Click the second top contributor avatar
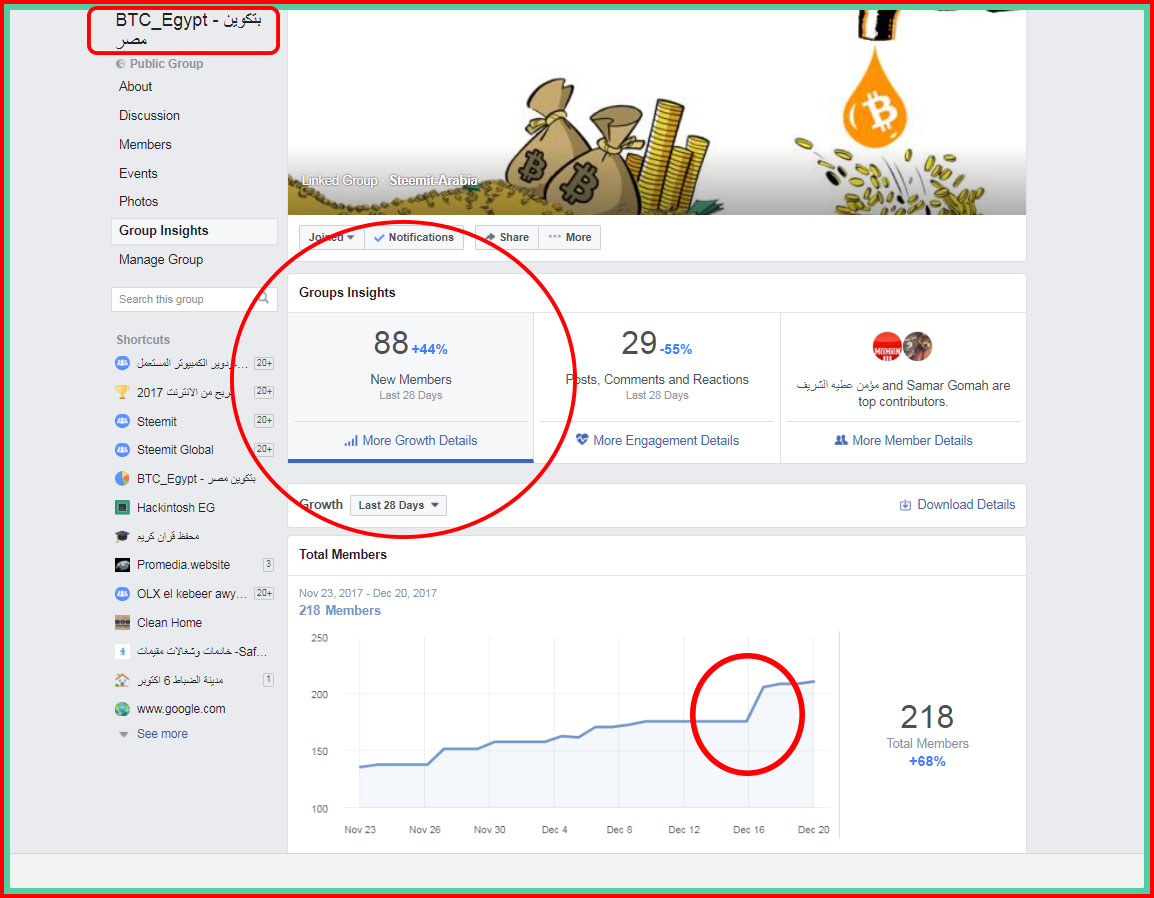The image size is (1154, 898). tap(918, 346)
